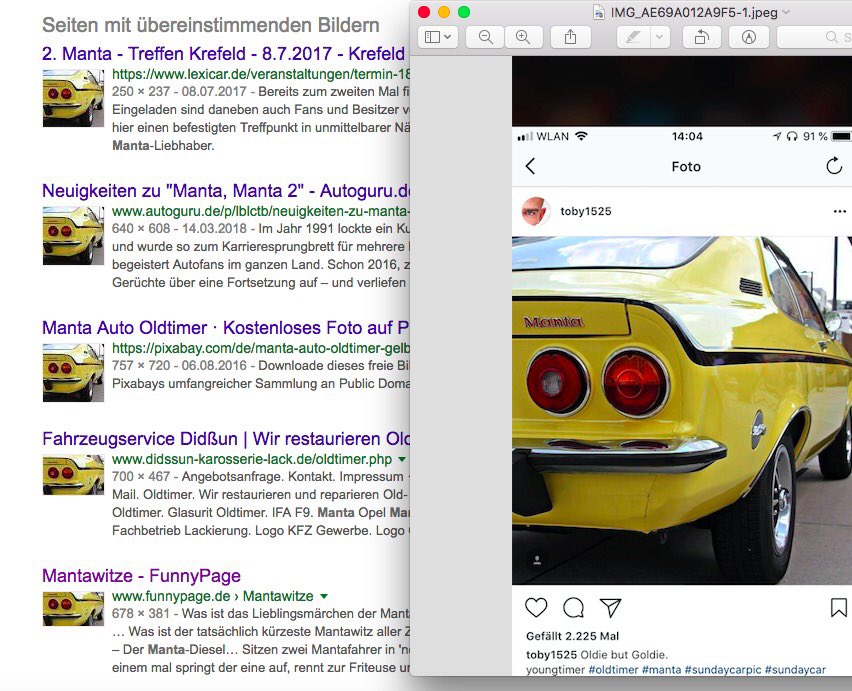This screenshot has height=691, width=852.
Task: Open comments with speech bubble icon
Action: coord(573,607)
